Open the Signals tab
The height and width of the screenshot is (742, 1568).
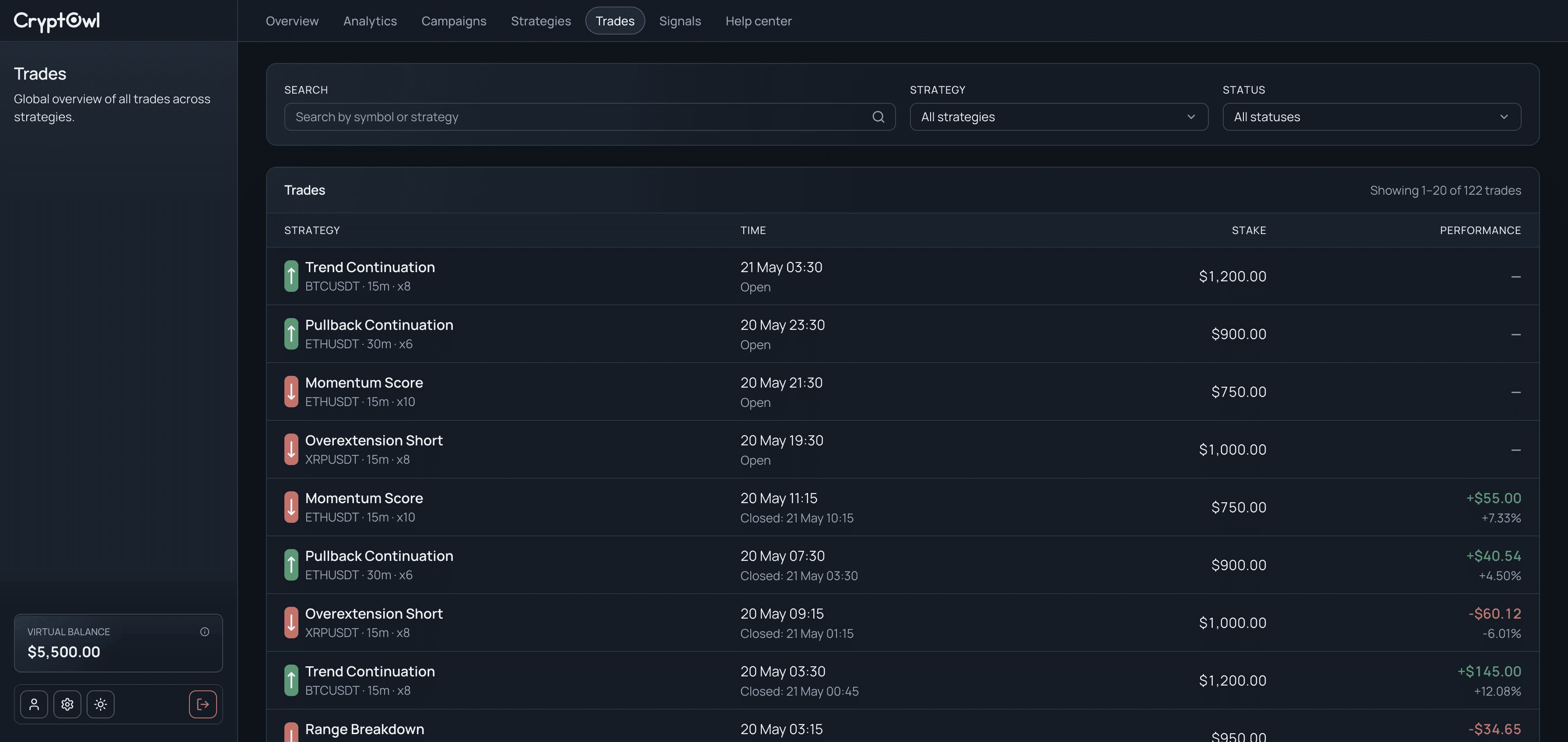[x=680, y=21]
